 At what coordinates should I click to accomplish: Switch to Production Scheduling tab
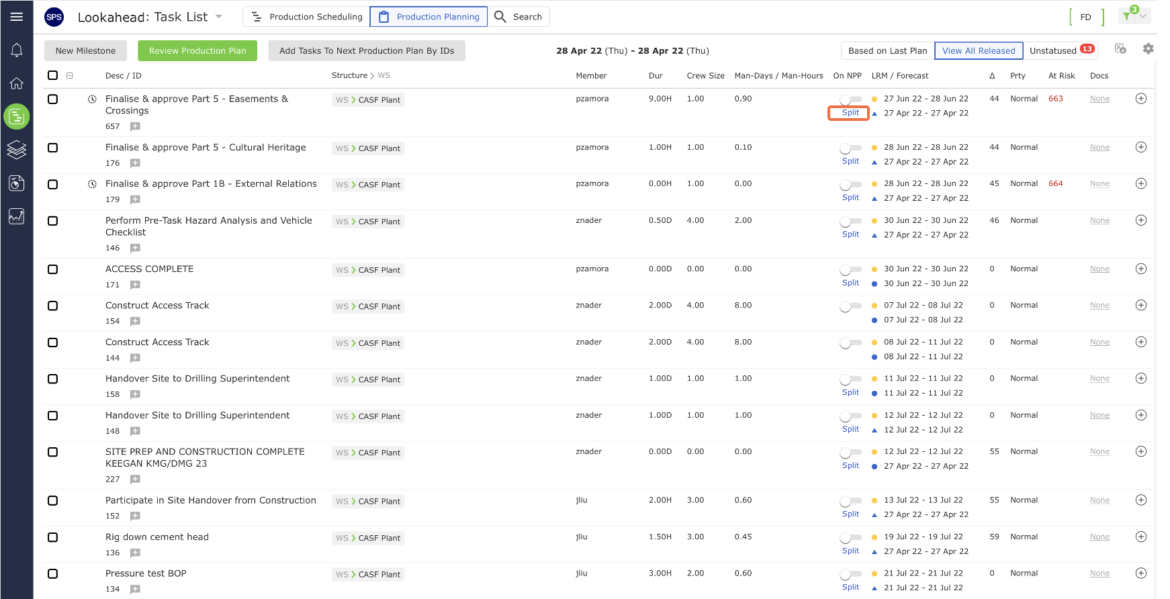click(x=307, y=16)
